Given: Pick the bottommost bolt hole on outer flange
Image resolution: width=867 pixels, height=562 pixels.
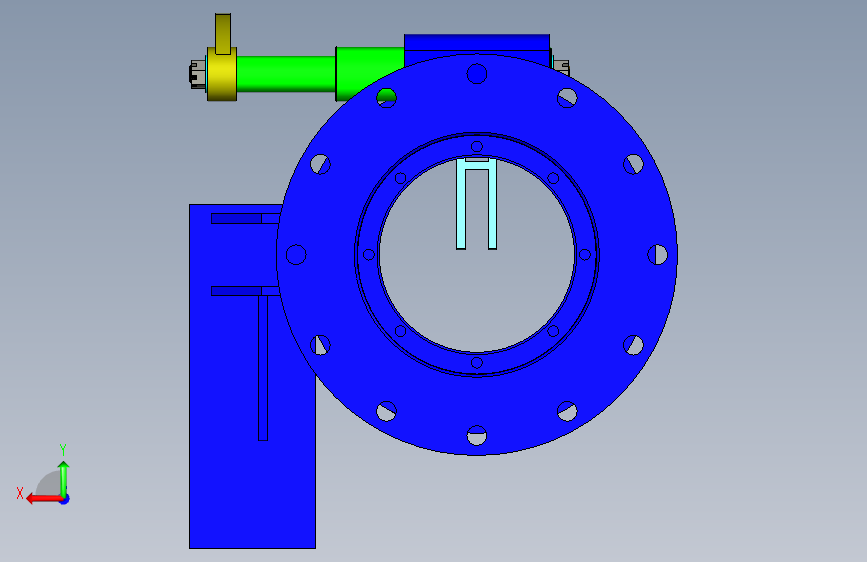Looking at the screenshot, I should tap(477, 435).
